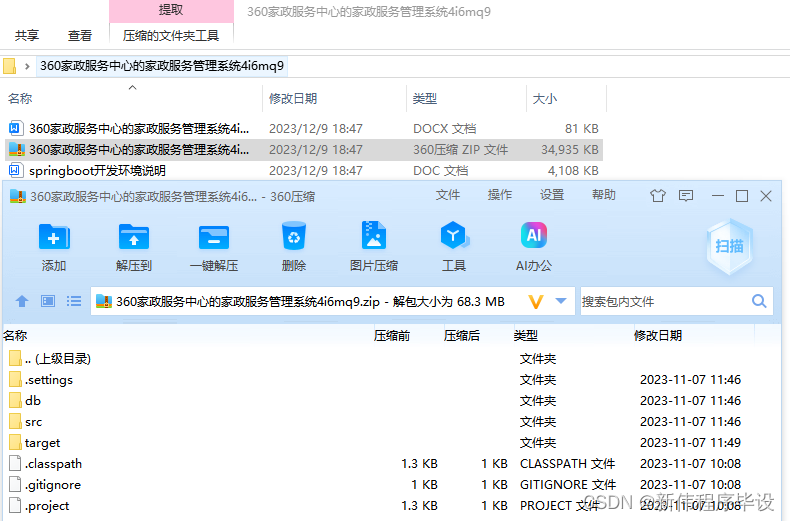Click the .classpath file icon
Screen dimensions: 790x521
tap(16, 464)
